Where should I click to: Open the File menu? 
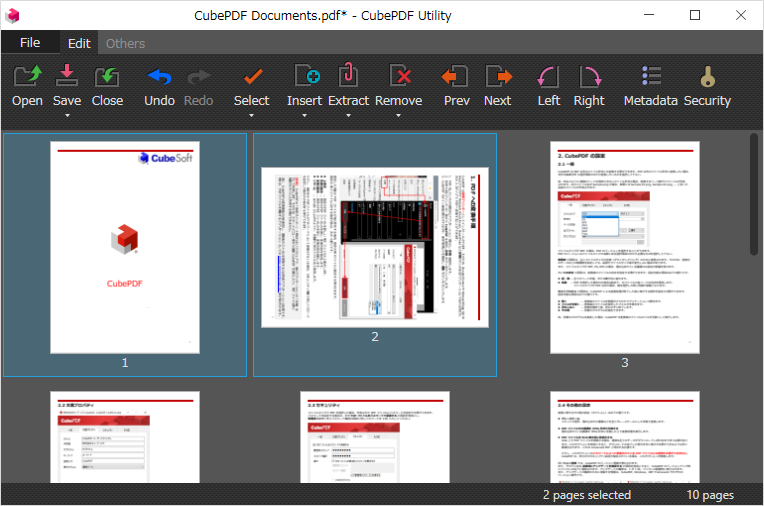click(x=30, y=43)
